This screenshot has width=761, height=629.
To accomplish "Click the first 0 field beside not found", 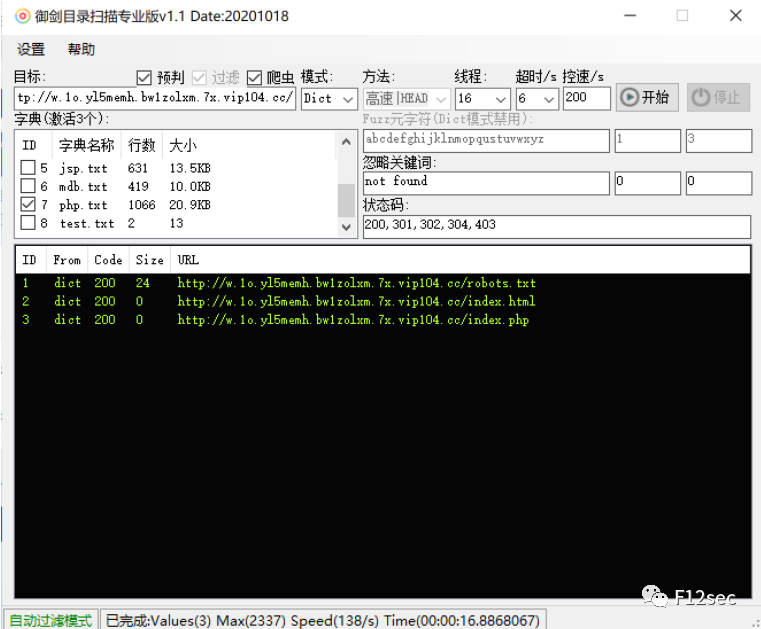I will click(647, 183).
